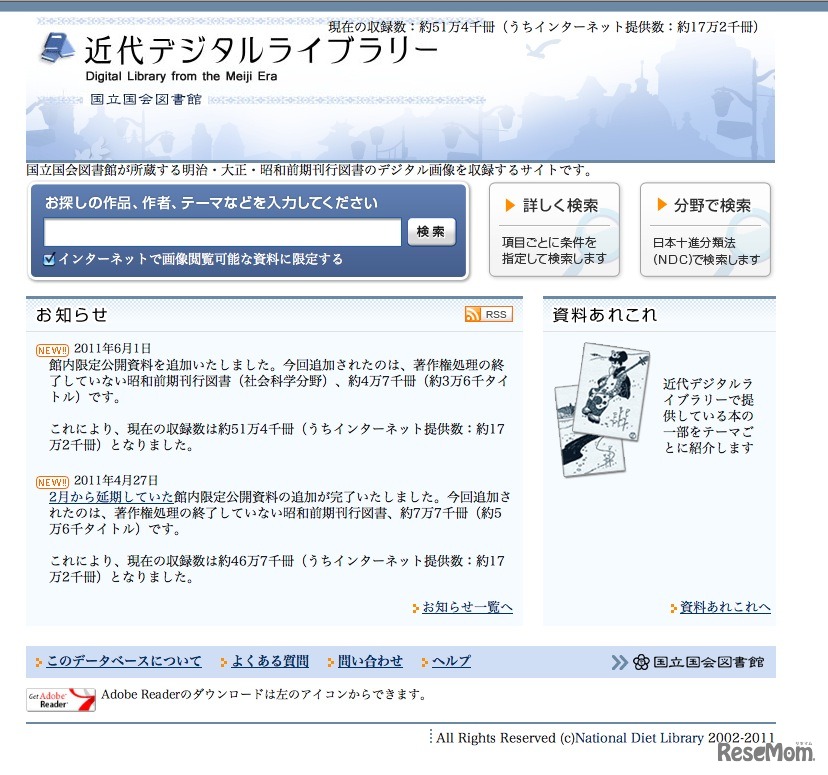Click the 近代デジタルライブラリー site title

[261, 51]
